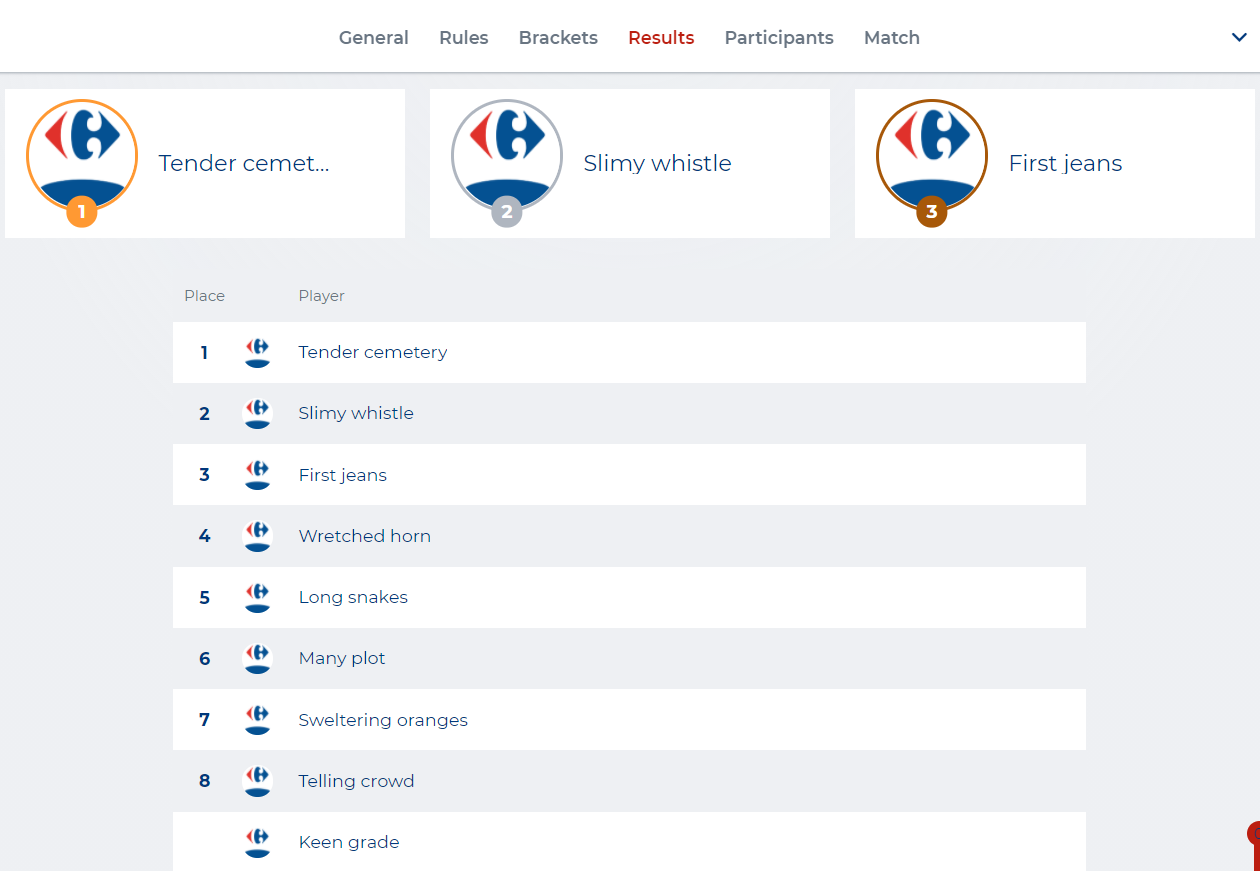Switch to the Rules tab
The height and width of the screenshot is (871, 1260).
tap(463, 38)
